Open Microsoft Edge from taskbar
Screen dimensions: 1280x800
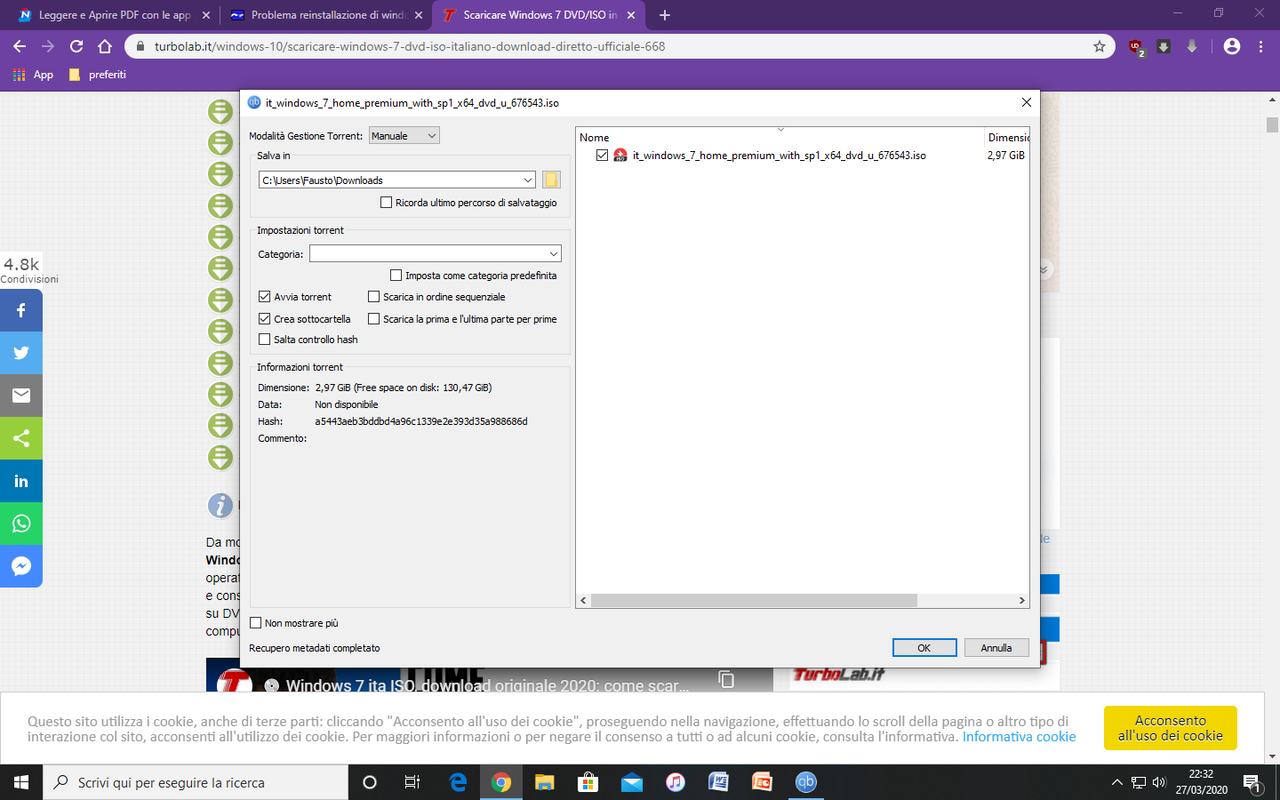[459, 782]
